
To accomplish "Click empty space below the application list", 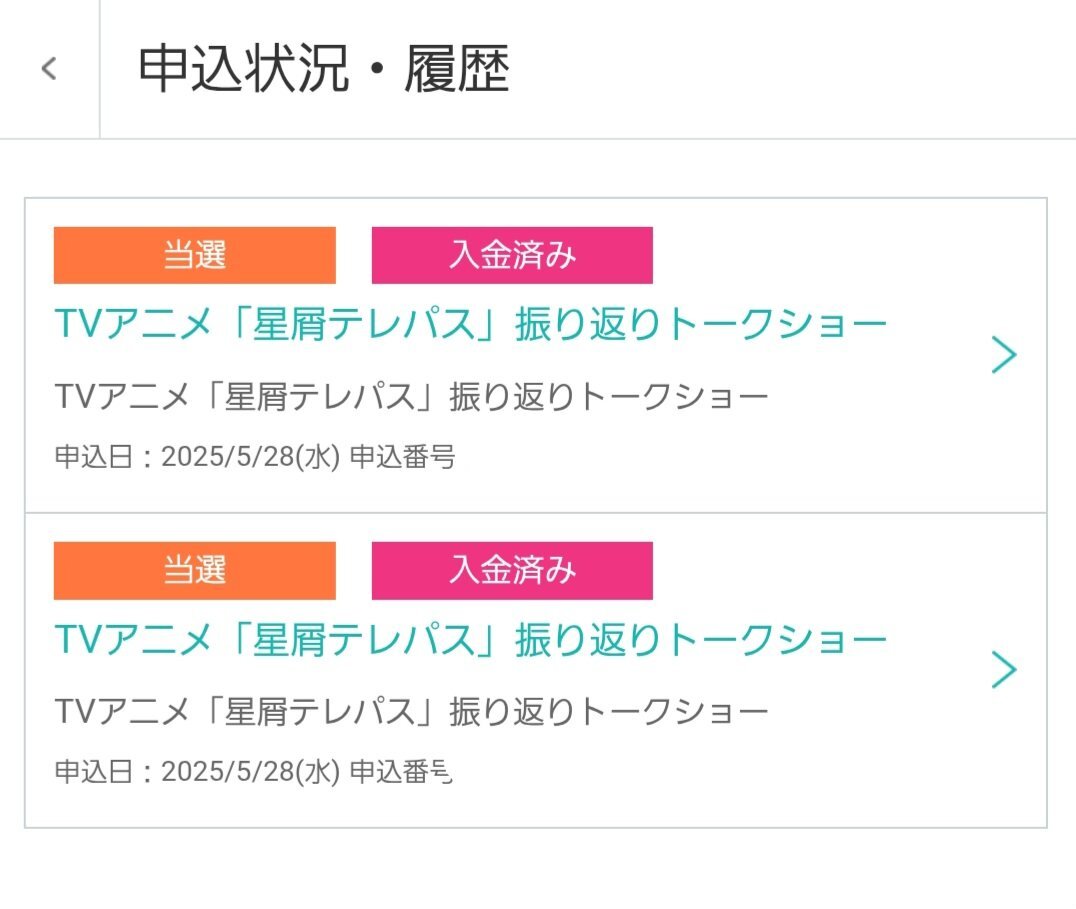I will click(538, 868).
